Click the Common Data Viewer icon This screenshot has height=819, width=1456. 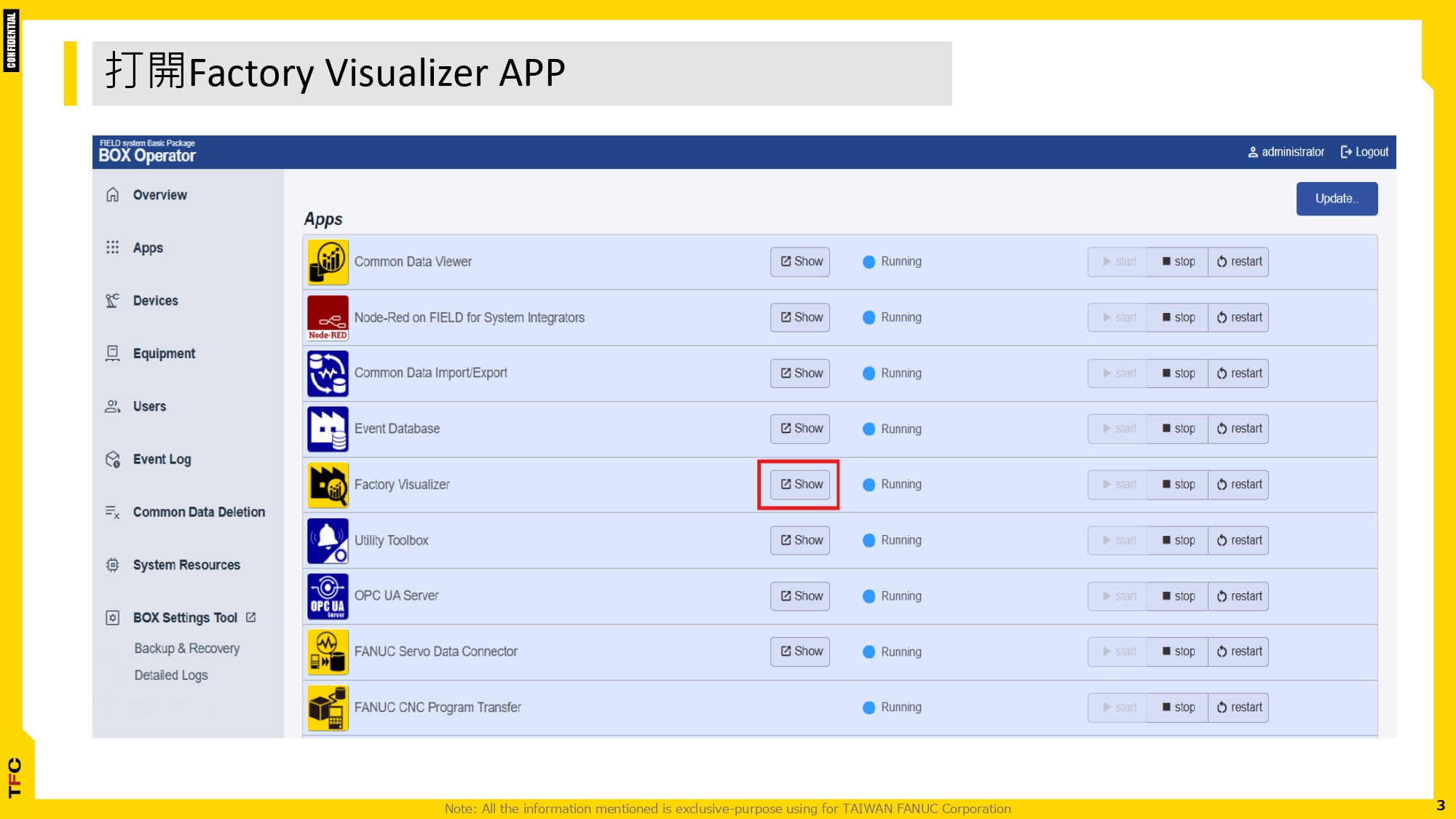point(328,262)
